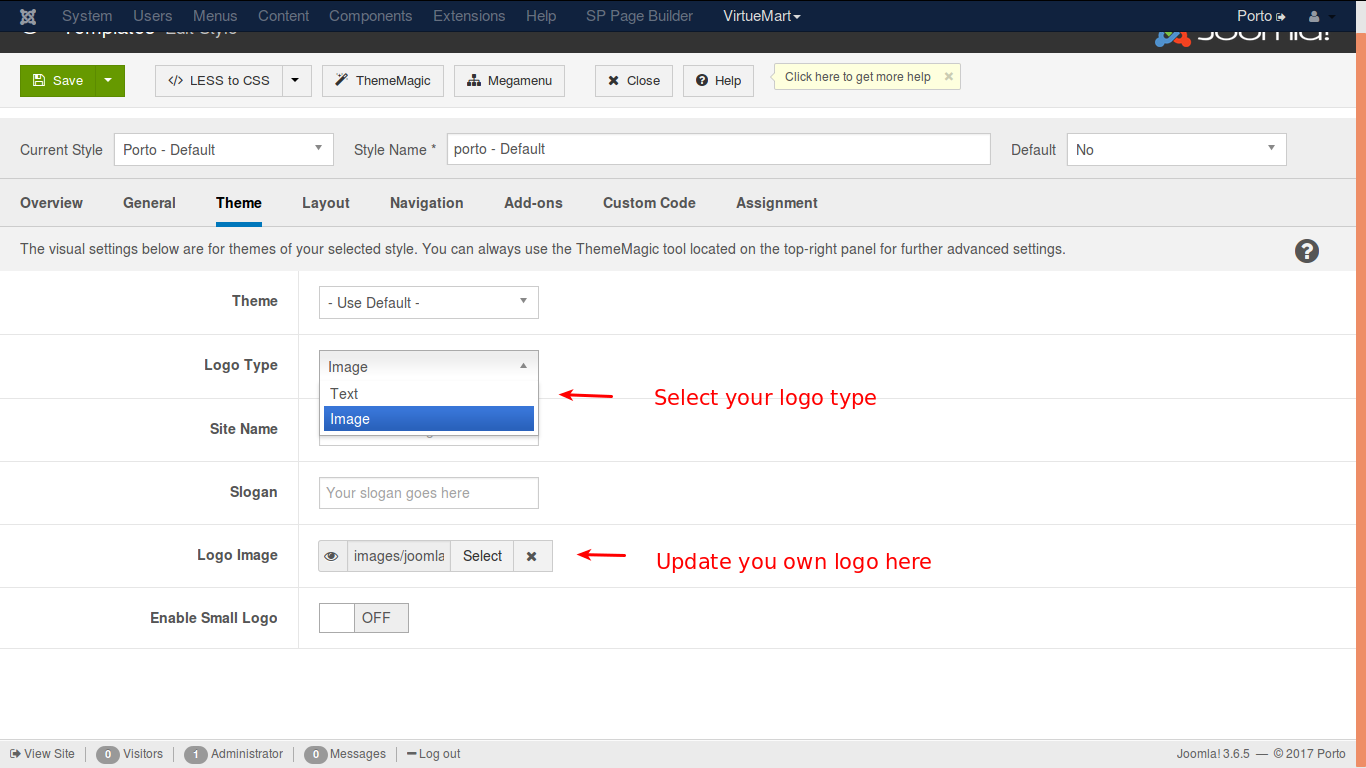
Task: Open the System menu
Action: (87, 16)
